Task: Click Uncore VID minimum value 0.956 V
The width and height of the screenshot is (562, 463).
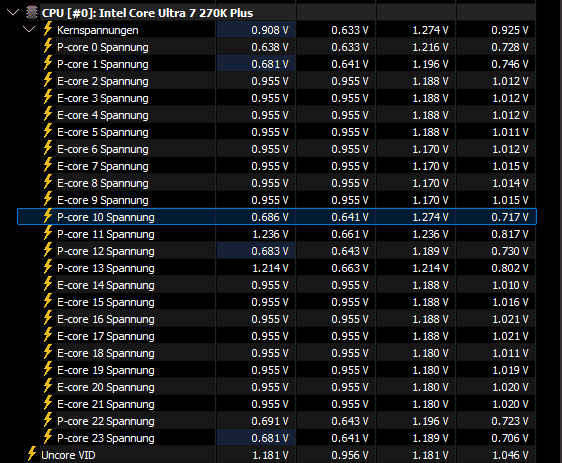Action: [x=350, y=455]
